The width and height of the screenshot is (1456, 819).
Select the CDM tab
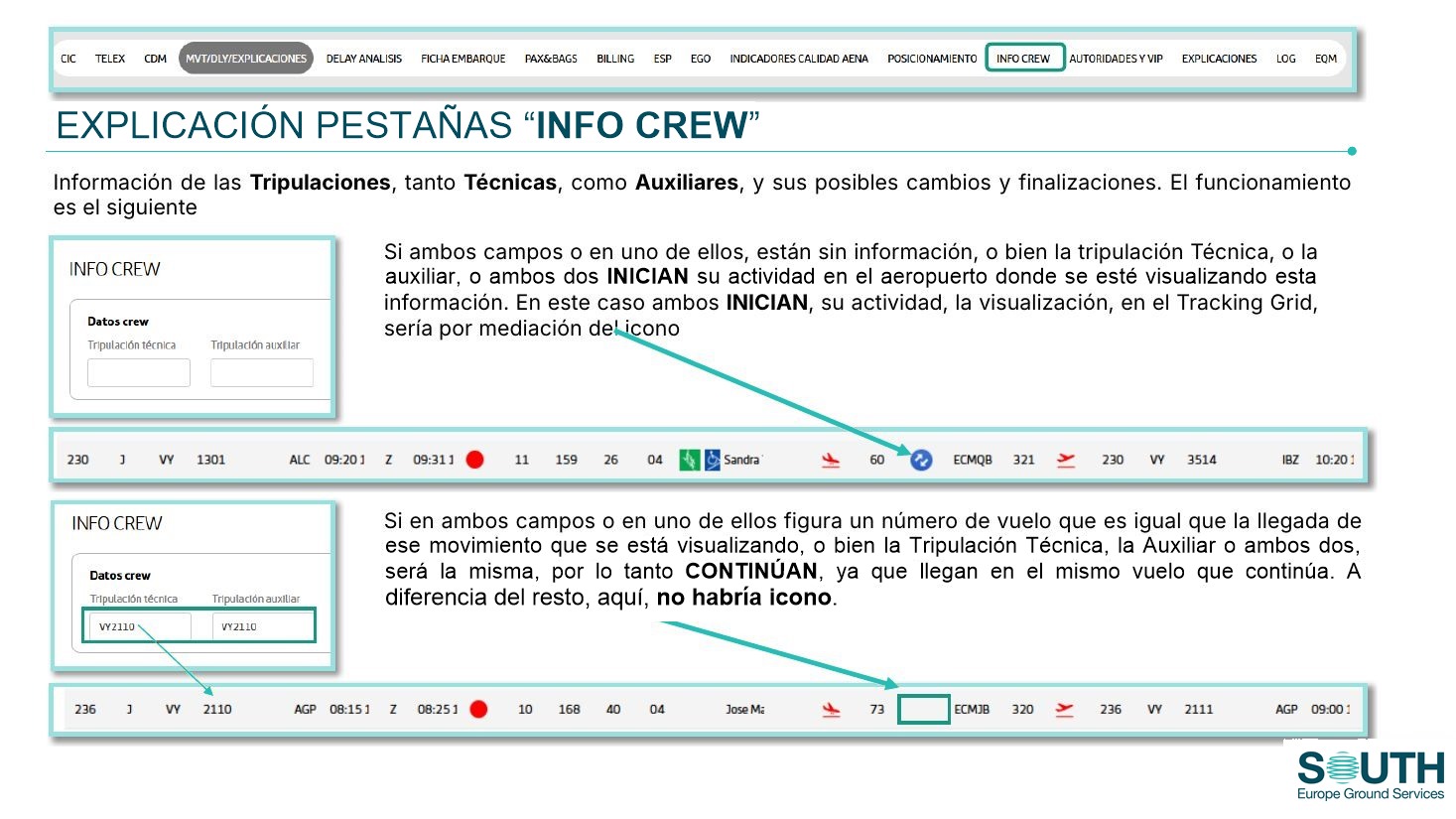pyautogui.click(x=155, y=59)
